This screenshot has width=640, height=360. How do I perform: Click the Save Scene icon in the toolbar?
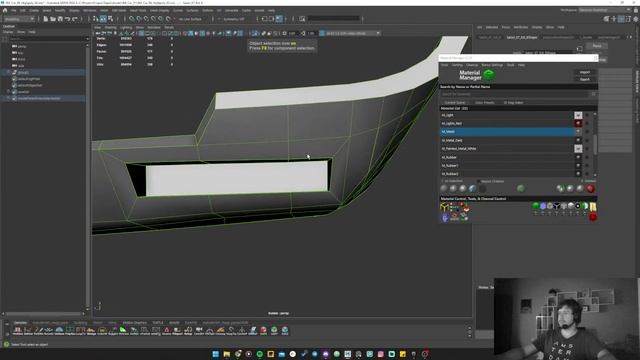60,19
